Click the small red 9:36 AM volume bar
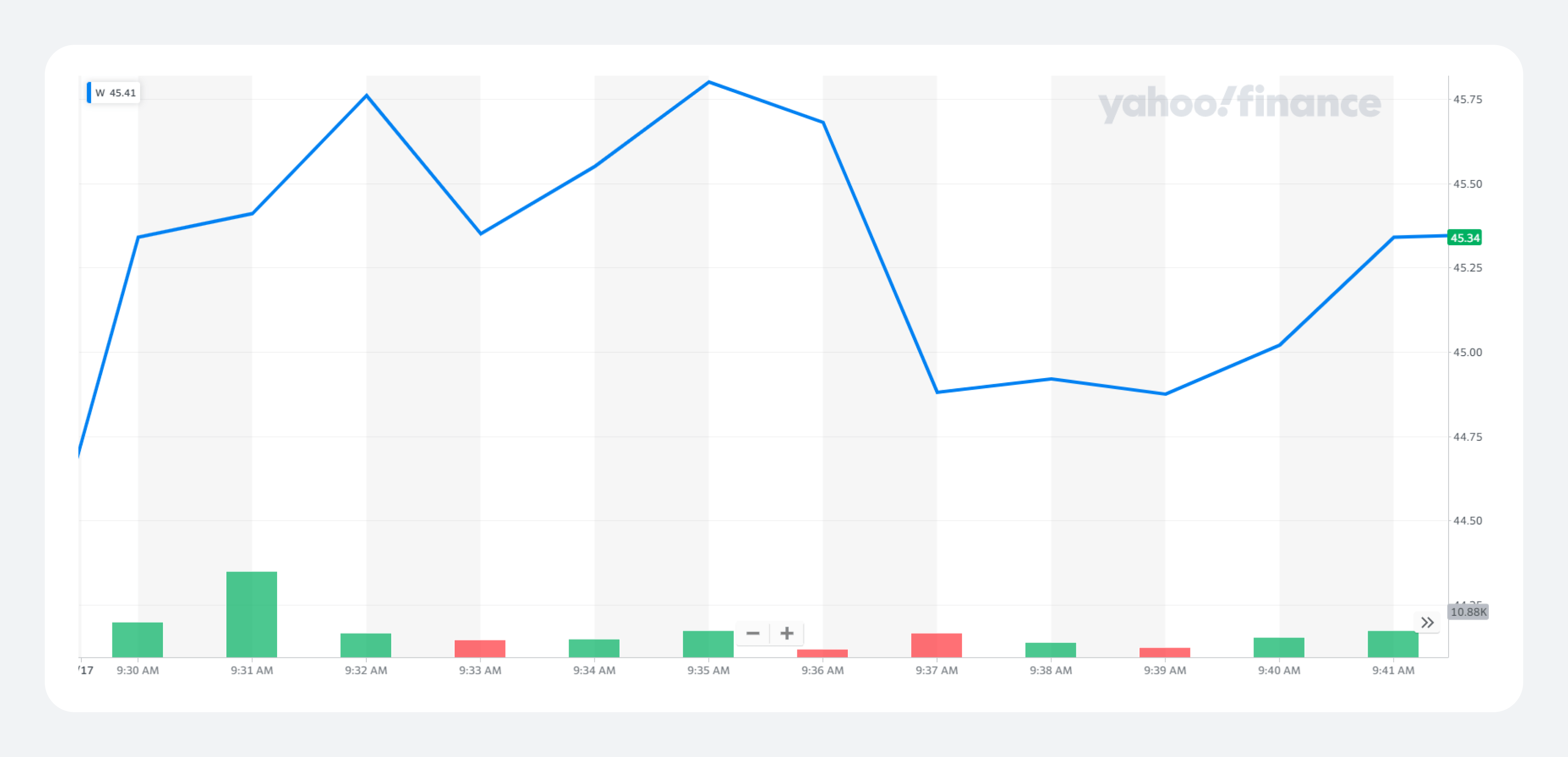Screen dimensions: 1568x757 coord(822,654)
